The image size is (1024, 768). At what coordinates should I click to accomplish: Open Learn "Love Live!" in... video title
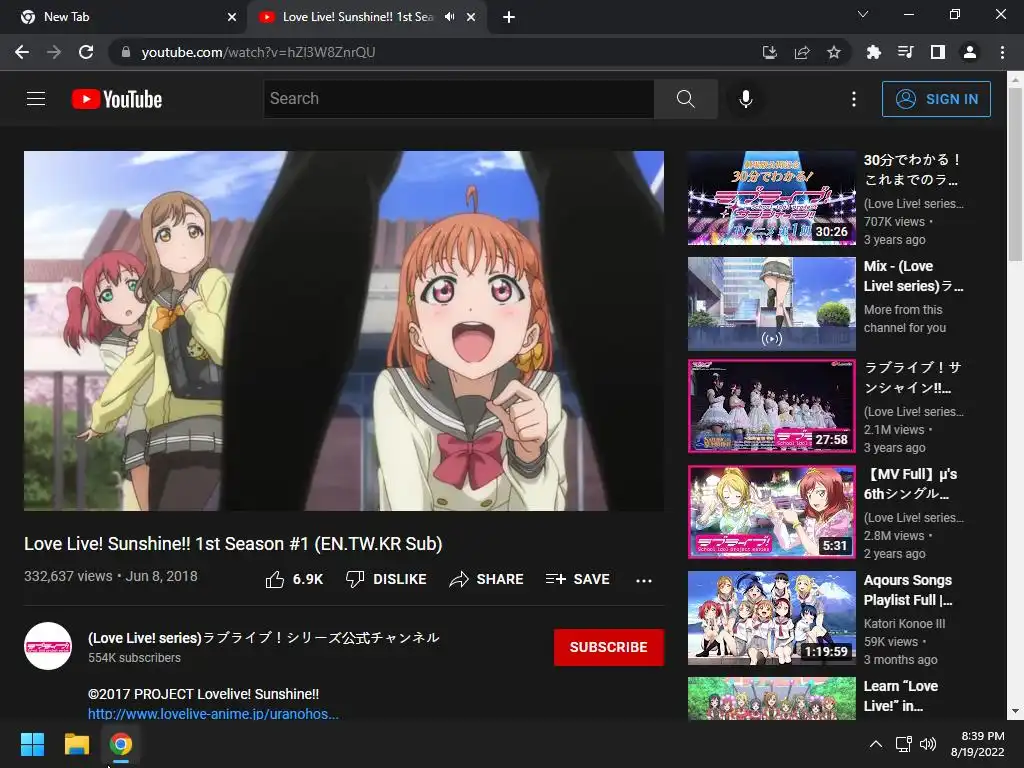[901, 696]
